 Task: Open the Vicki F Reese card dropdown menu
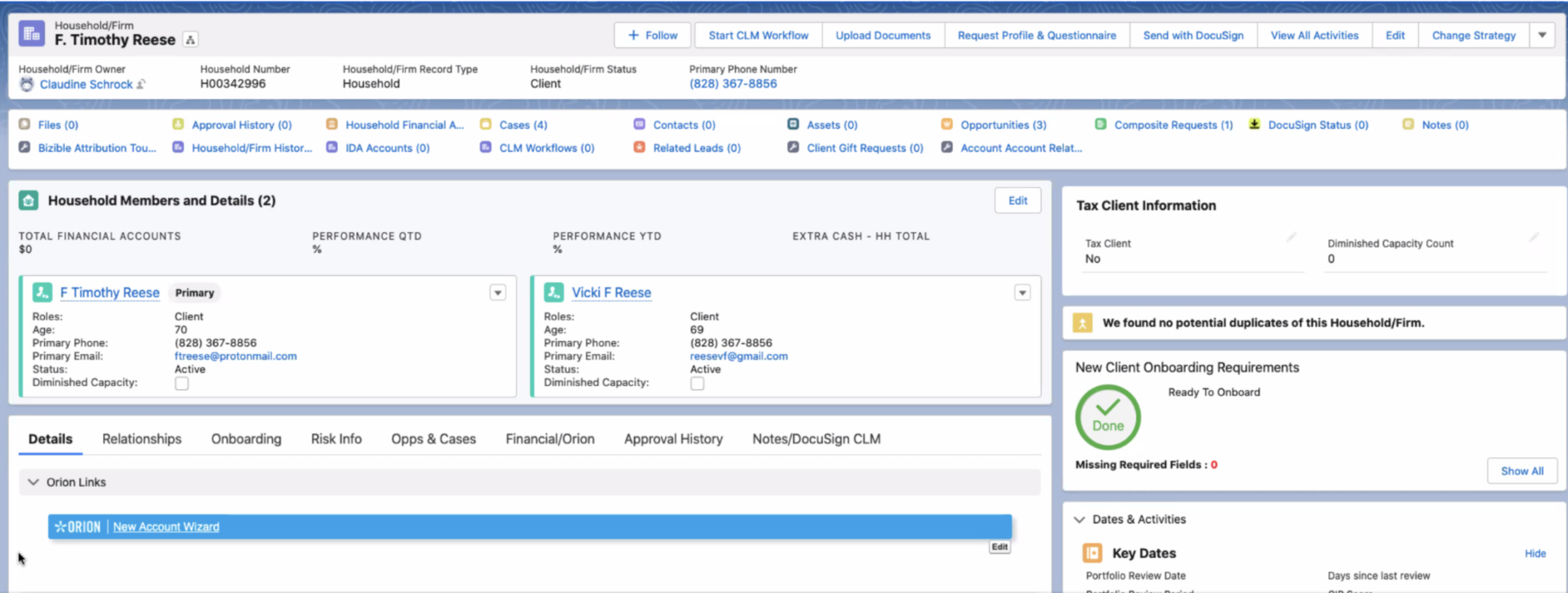tap(1022, 293)
